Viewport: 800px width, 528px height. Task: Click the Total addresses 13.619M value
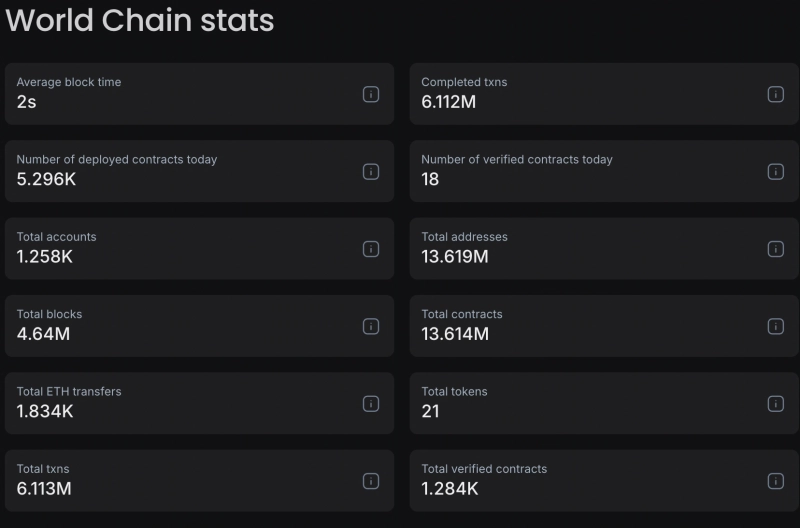(455, 257)
